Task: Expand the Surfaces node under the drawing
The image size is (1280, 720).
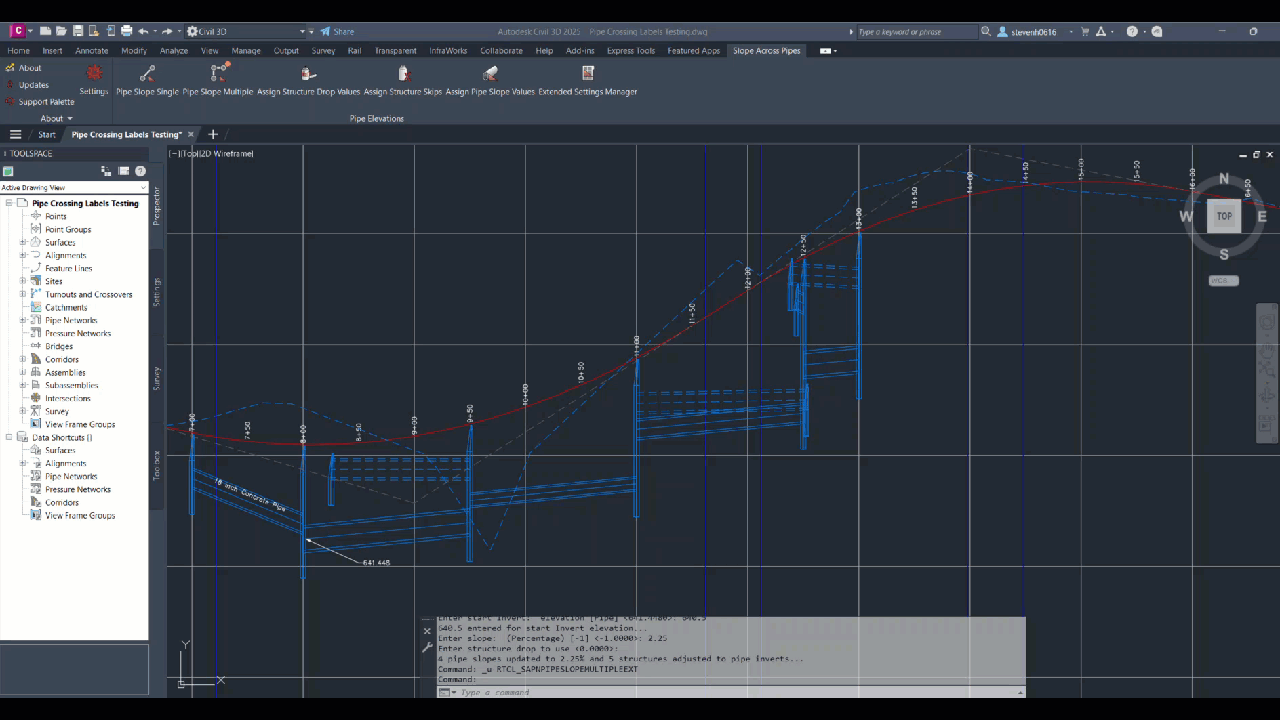Action: pyautogui.click(x=23, y=243)
